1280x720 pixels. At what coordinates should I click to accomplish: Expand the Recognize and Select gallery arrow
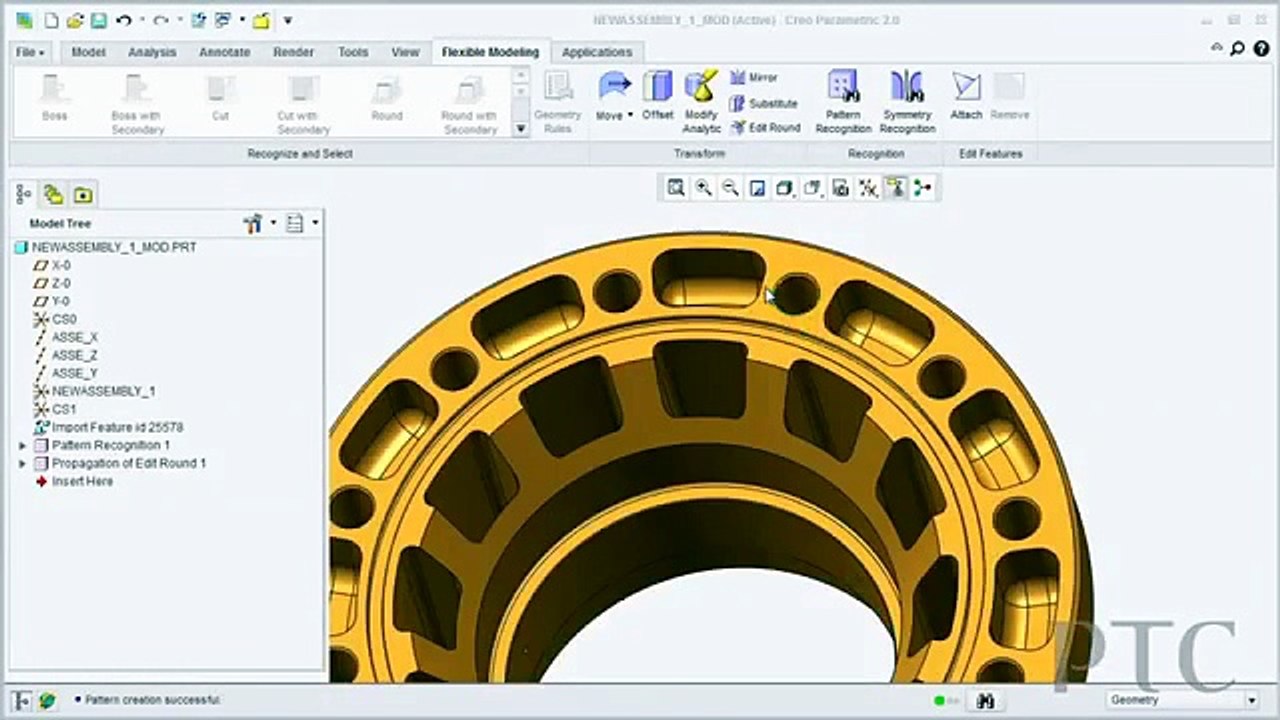coord(521,129)
